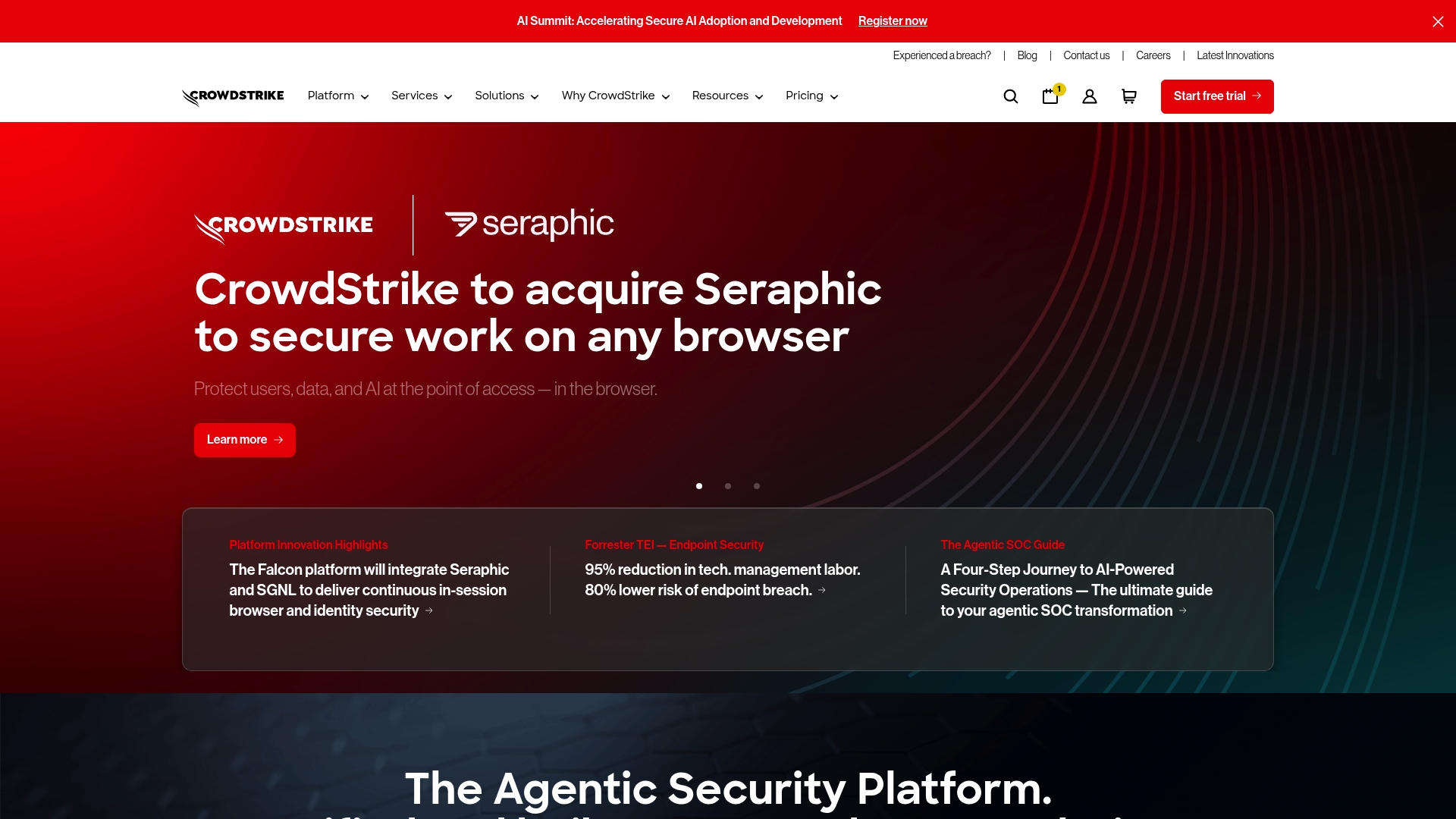Click the Learn more button
Image resolution: width=1456 pixels, height=819 pixels.
click(x=244, y=440)
